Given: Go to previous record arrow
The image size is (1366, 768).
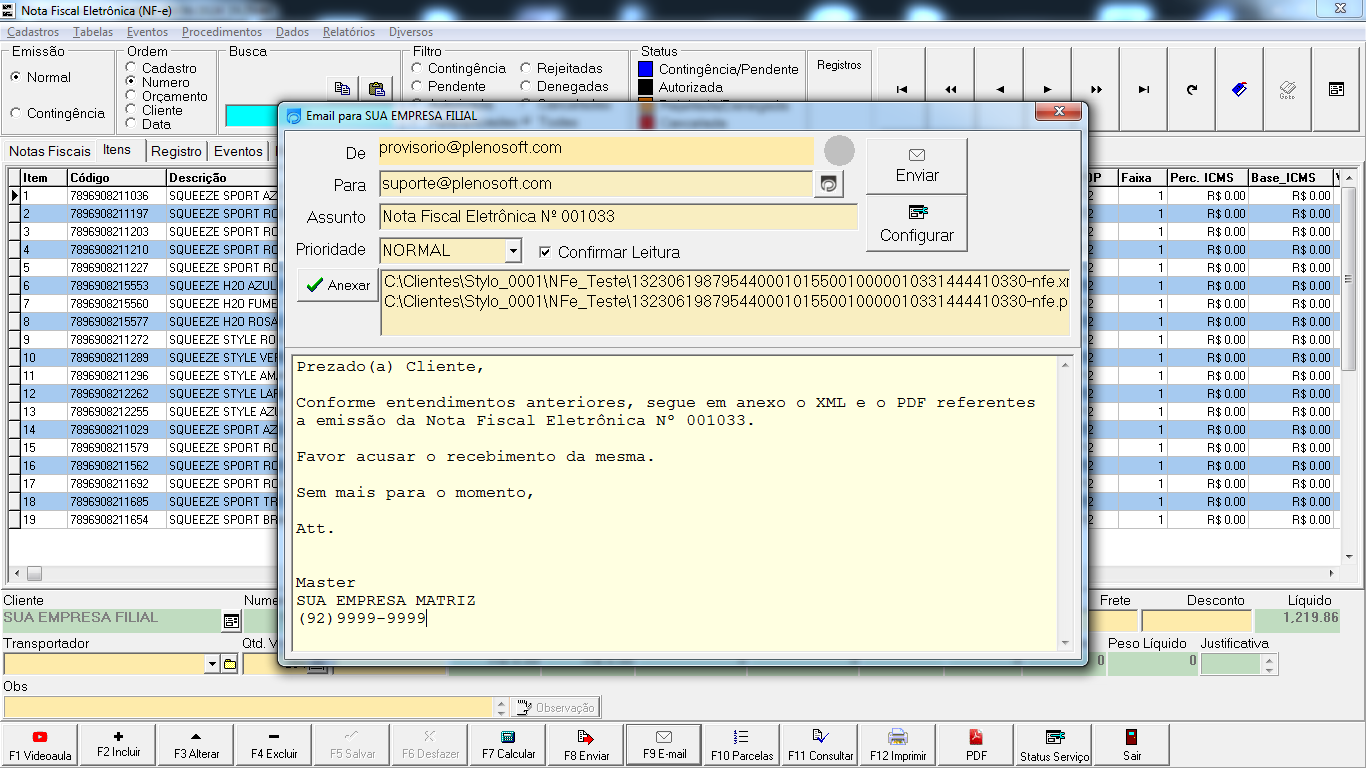Looking at the screenshot, I should coord(999,90).
